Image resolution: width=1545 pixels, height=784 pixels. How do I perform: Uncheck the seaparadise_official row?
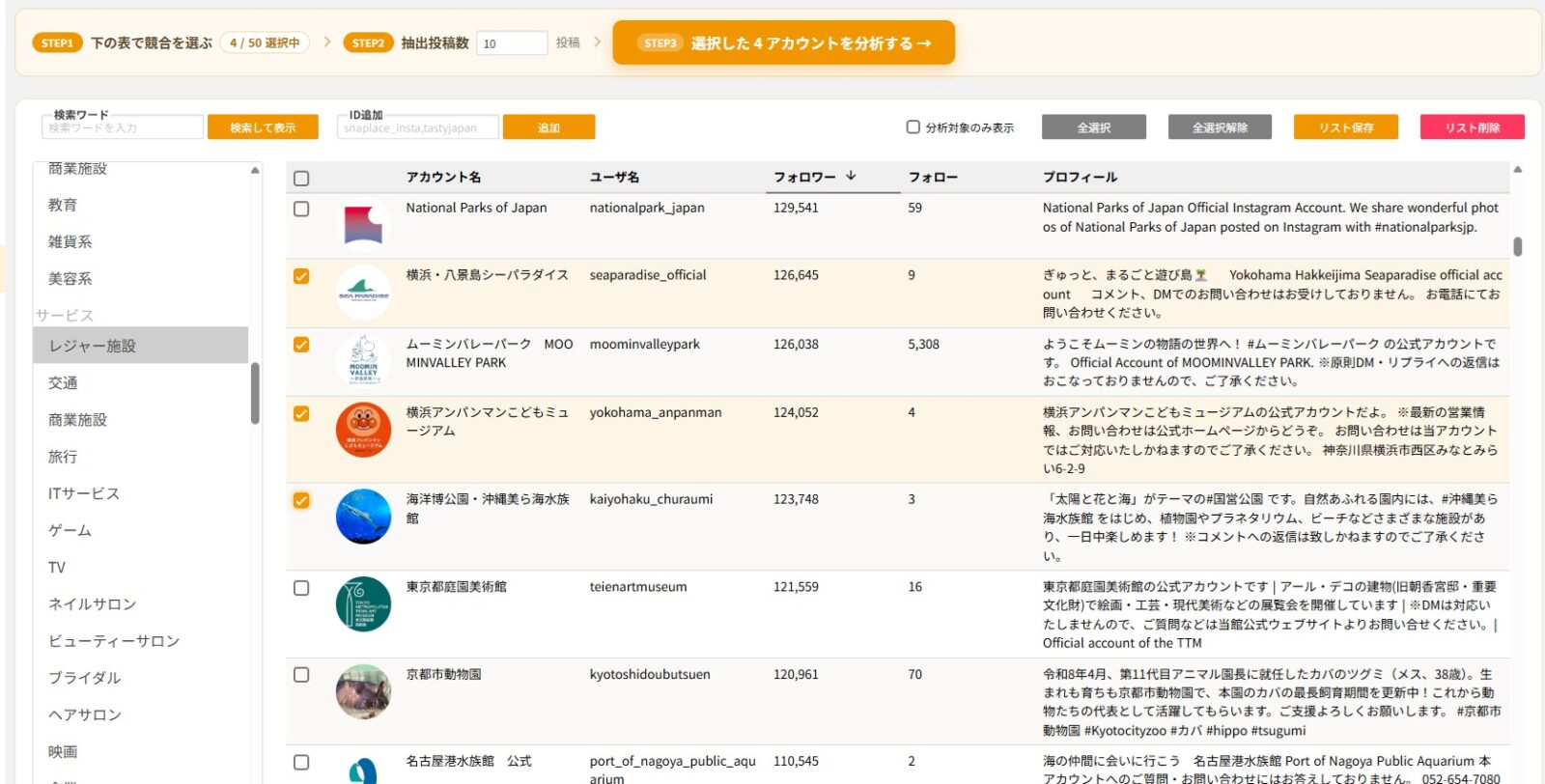point(301,276)
